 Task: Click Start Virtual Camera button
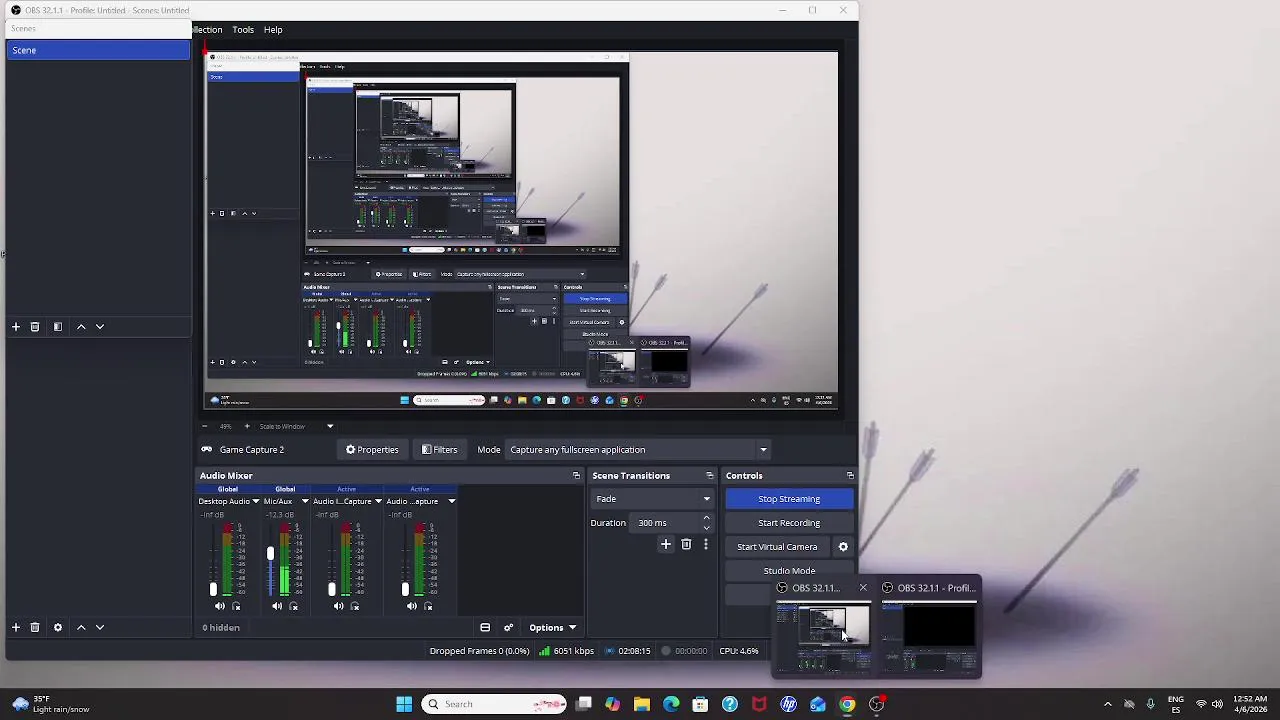pos(777,547)
